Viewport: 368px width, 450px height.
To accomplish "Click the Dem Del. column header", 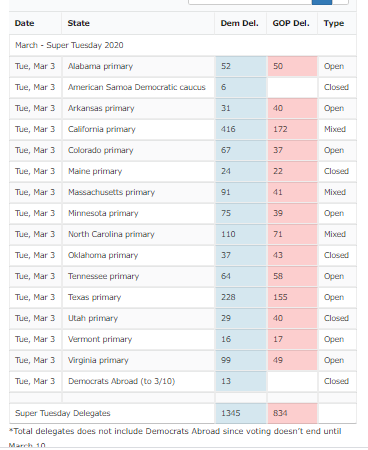I will click(x=241, y=23).
